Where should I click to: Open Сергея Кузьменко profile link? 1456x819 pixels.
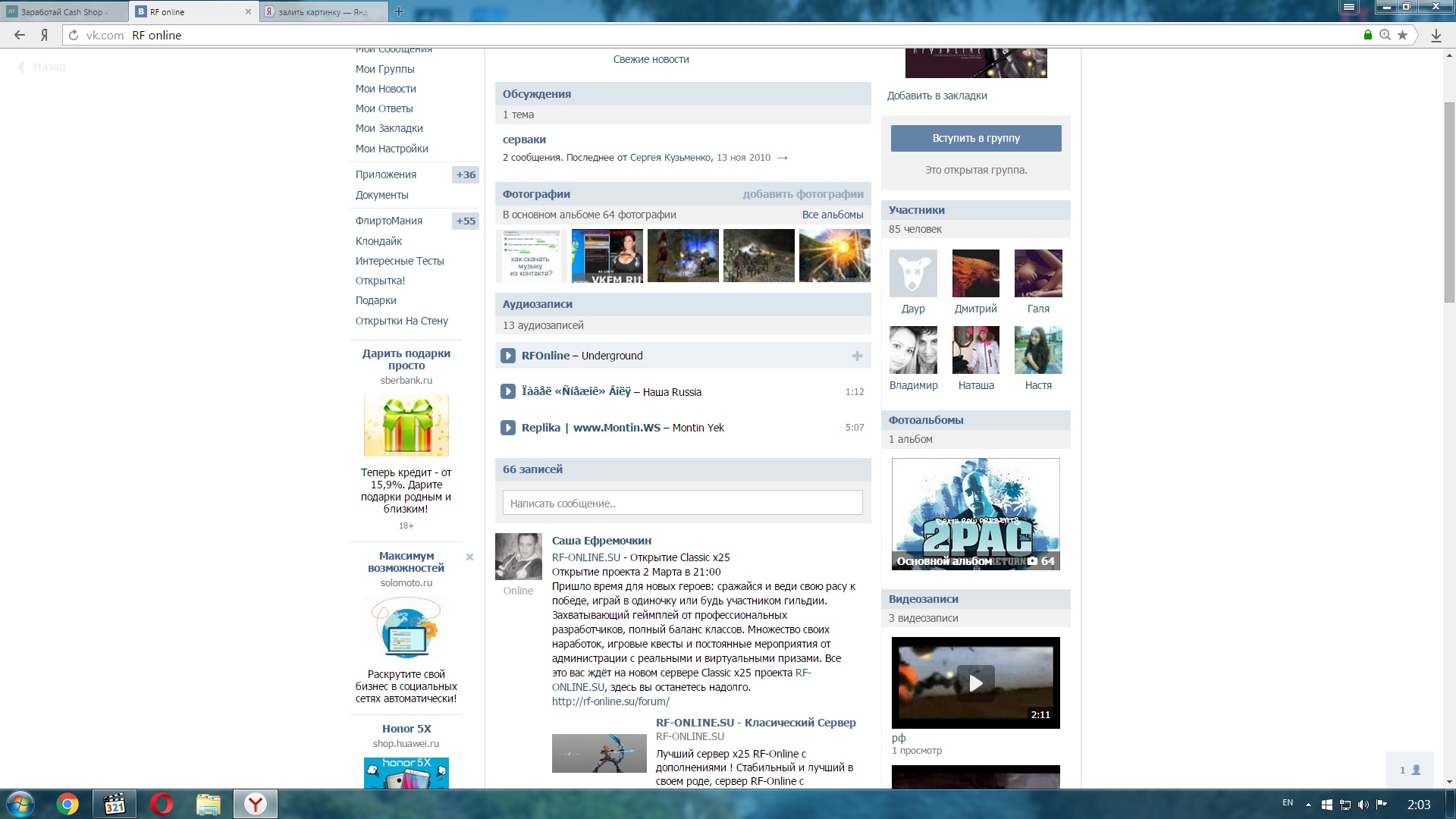pos(670,158)
